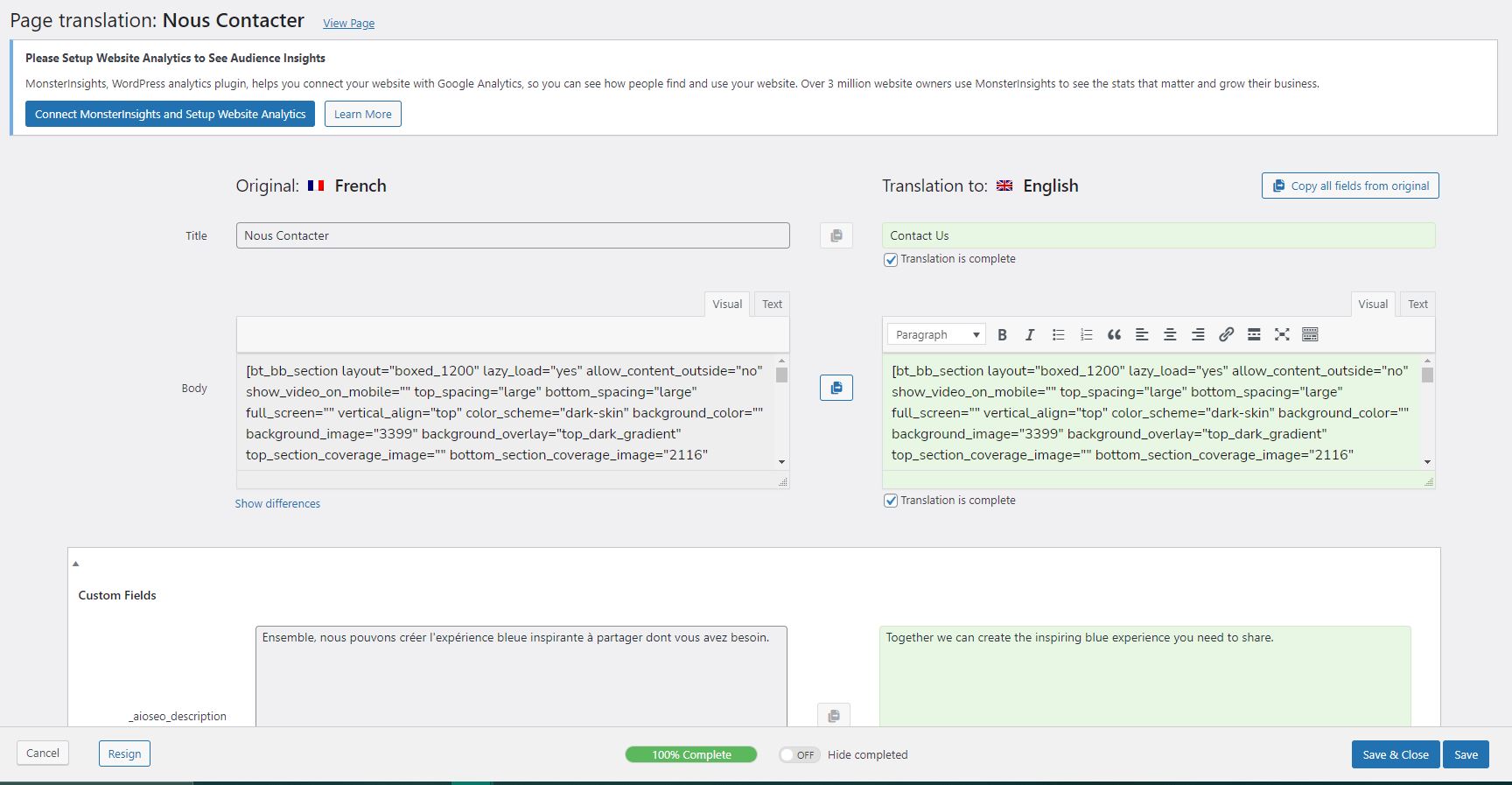1512x785 pixels.
Task: Switch original French editor to Text tab
Action: pyautogui.click(x=772, y=304)
